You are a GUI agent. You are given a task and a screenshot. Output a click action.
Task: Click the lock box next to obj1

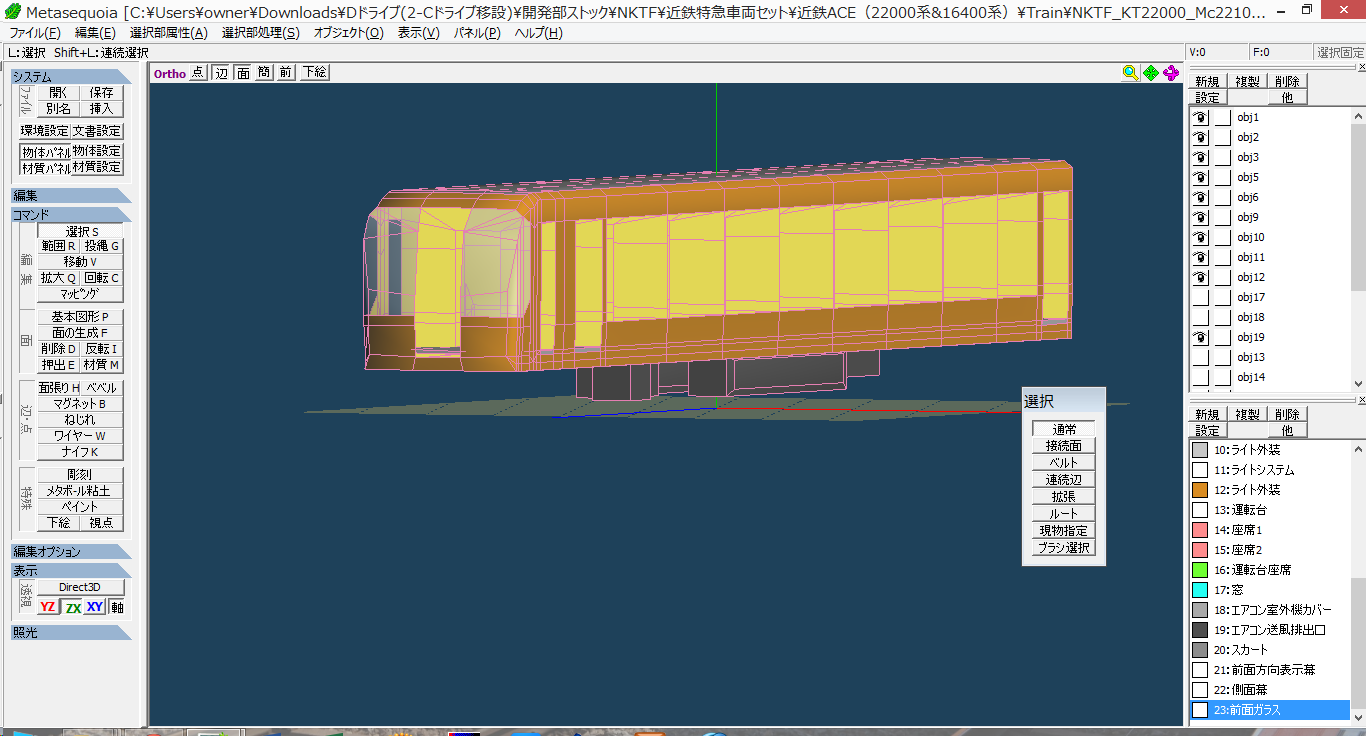[1222, 117]
